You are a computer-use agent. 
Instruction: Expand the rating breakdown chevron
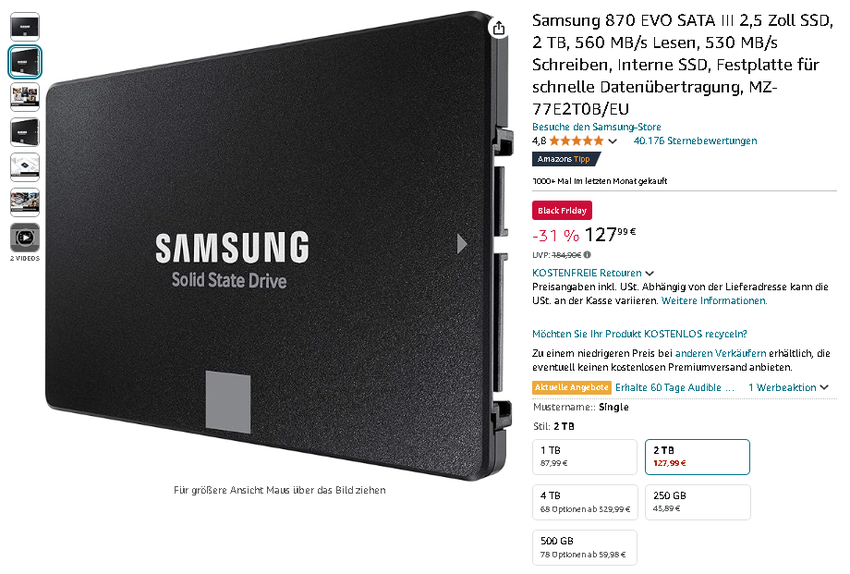[613, 141]
